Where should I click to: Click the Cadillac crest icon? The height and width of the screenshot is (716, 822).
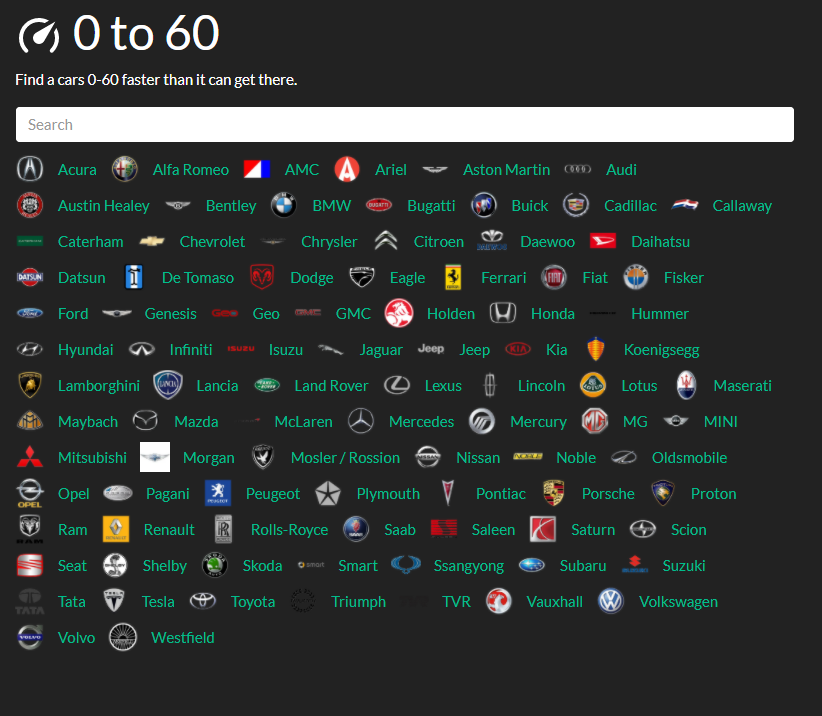click(576, 205)
